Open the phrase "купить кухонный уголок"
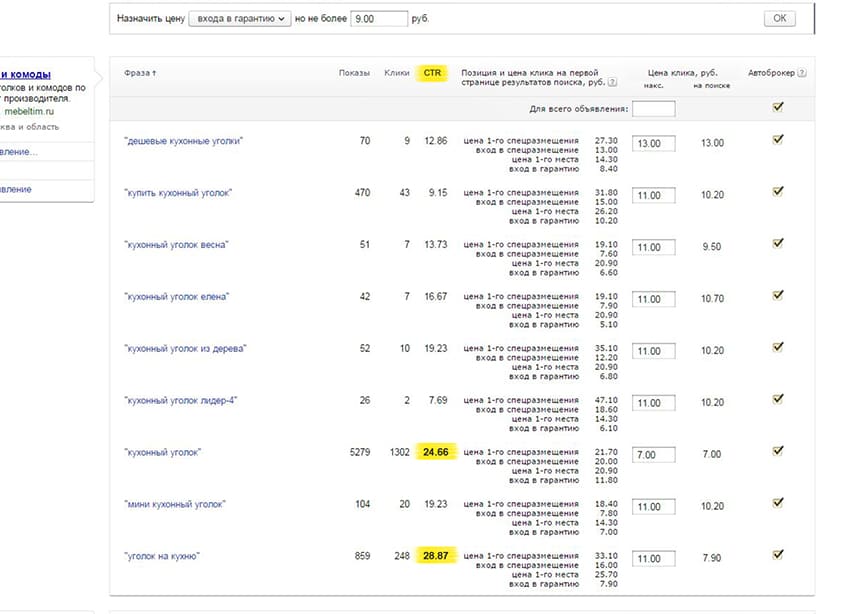Viewport: 850px width, 614px height. coord(178,193)
